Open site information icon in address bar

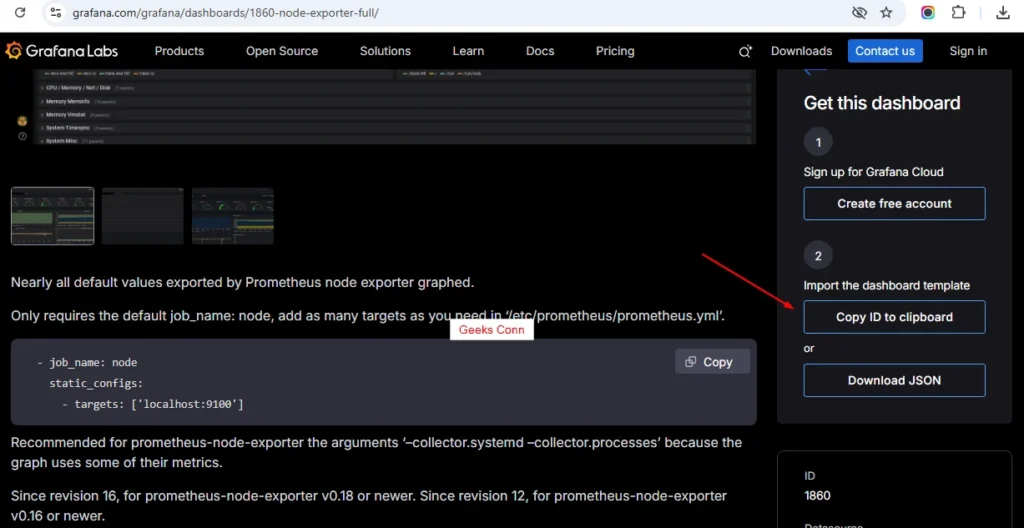(x=56, y=12)
